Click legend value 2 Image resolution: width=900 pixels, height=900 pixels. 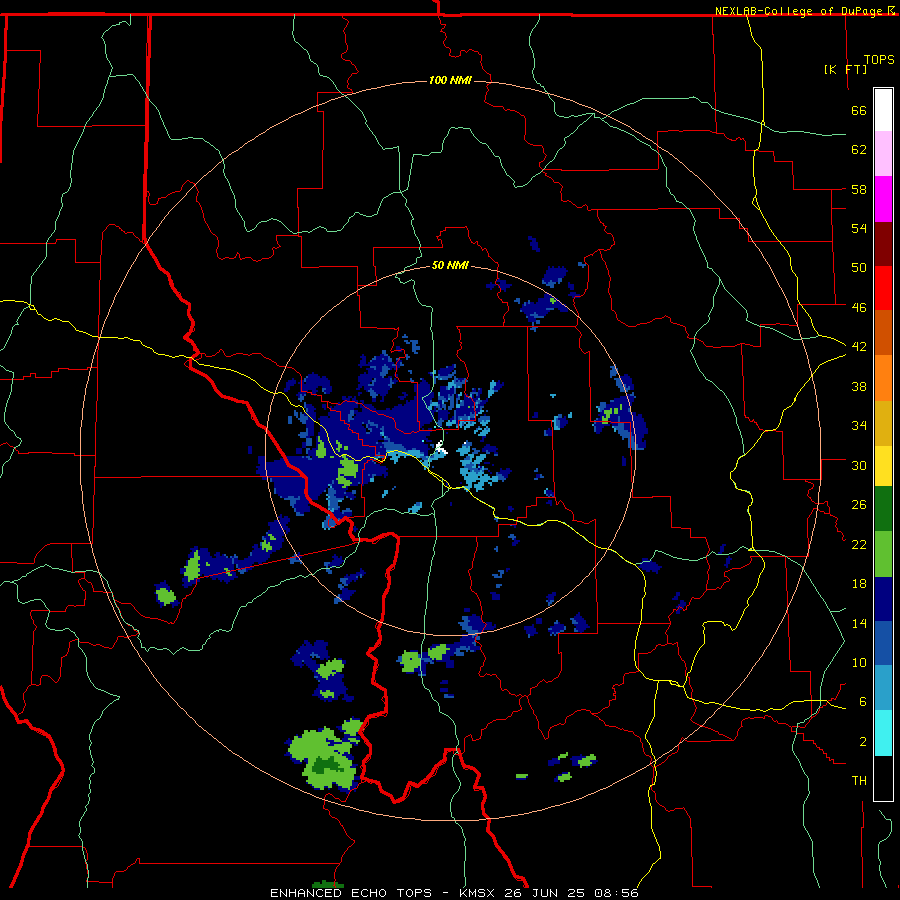863,741
